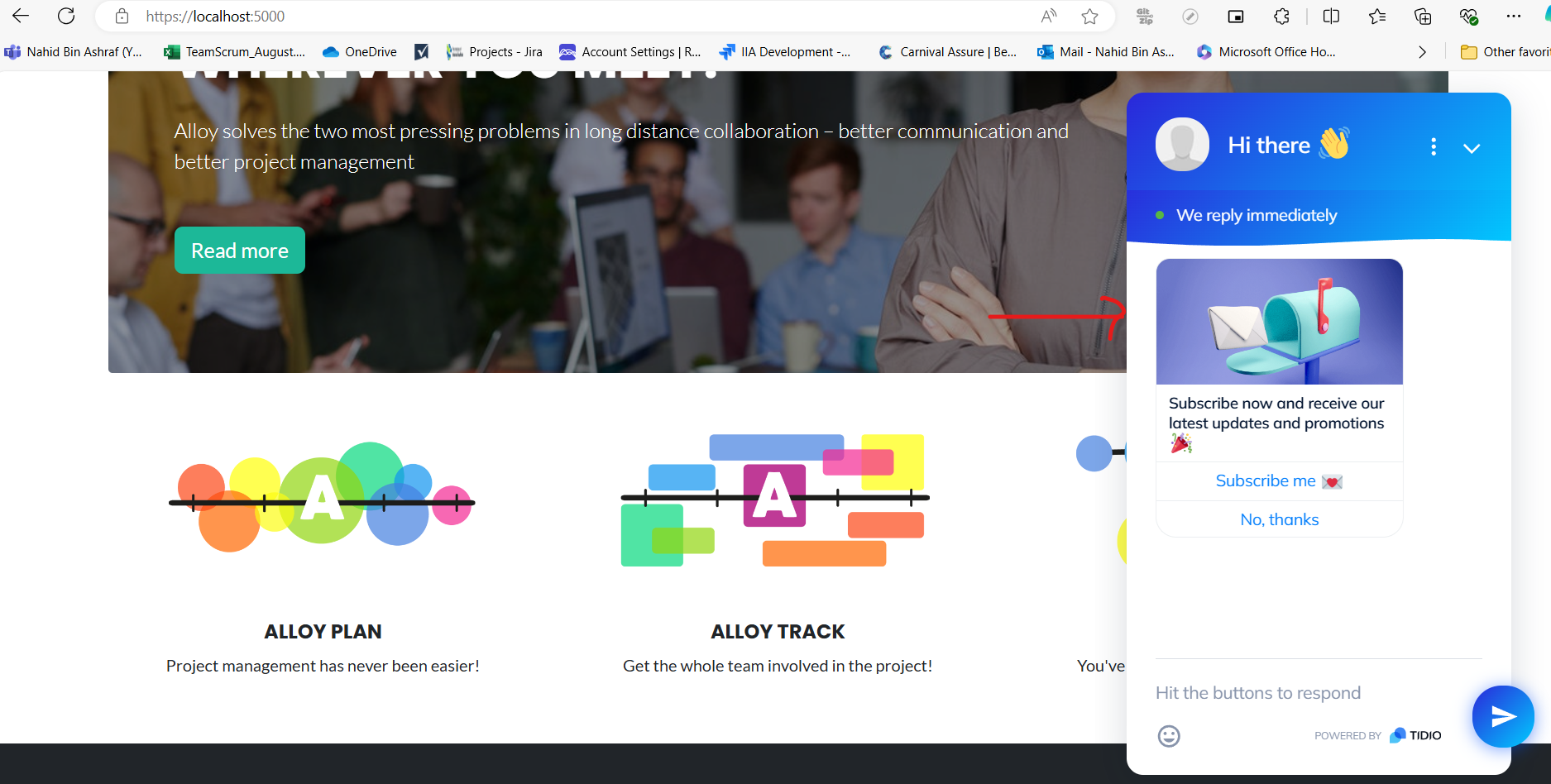
Task: Refresh the page with reload icon
Action: [66, 17]
